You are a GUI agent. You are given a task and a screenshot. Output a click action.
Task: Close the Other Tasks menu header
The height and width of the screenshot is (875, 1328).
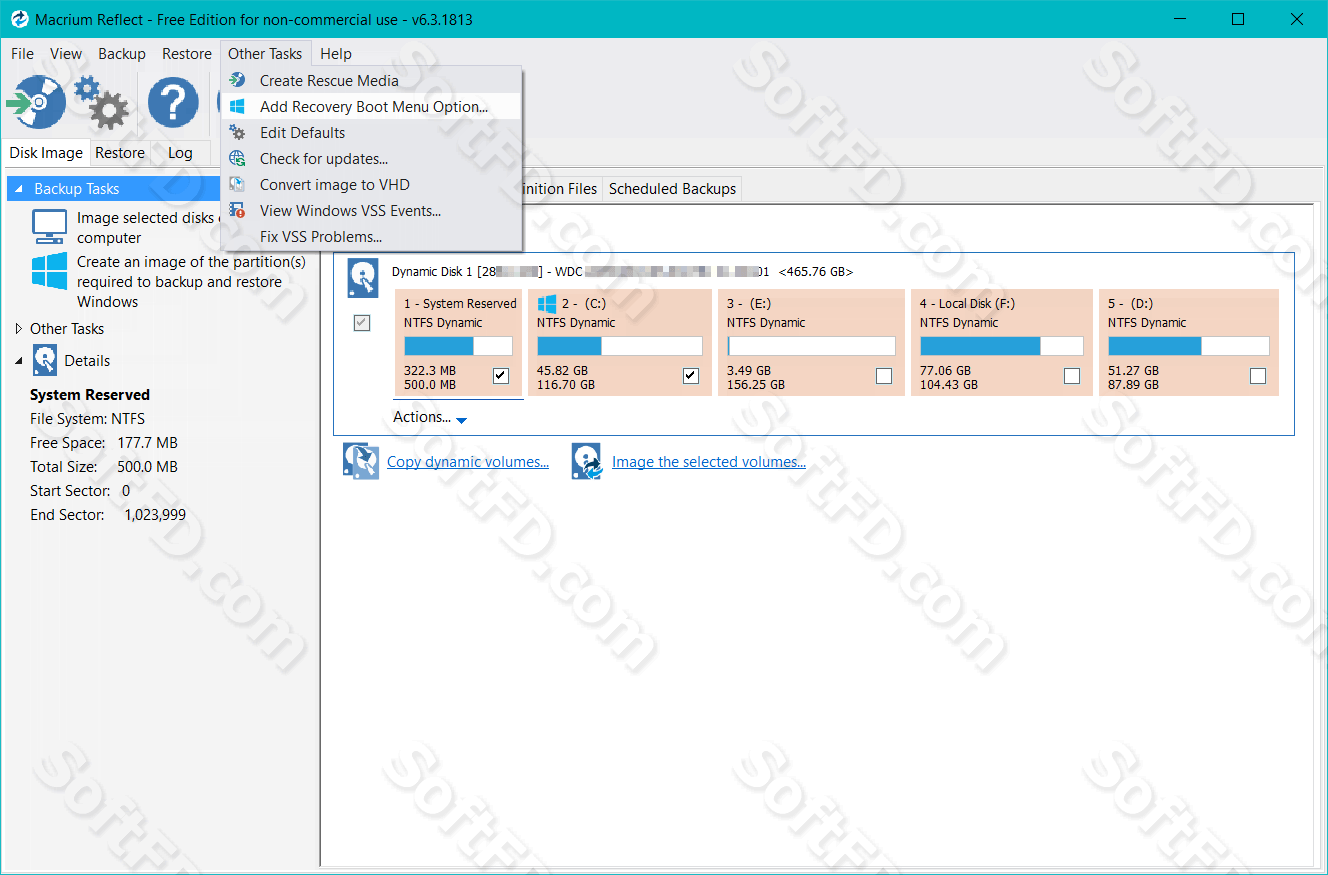pos(265,54)
